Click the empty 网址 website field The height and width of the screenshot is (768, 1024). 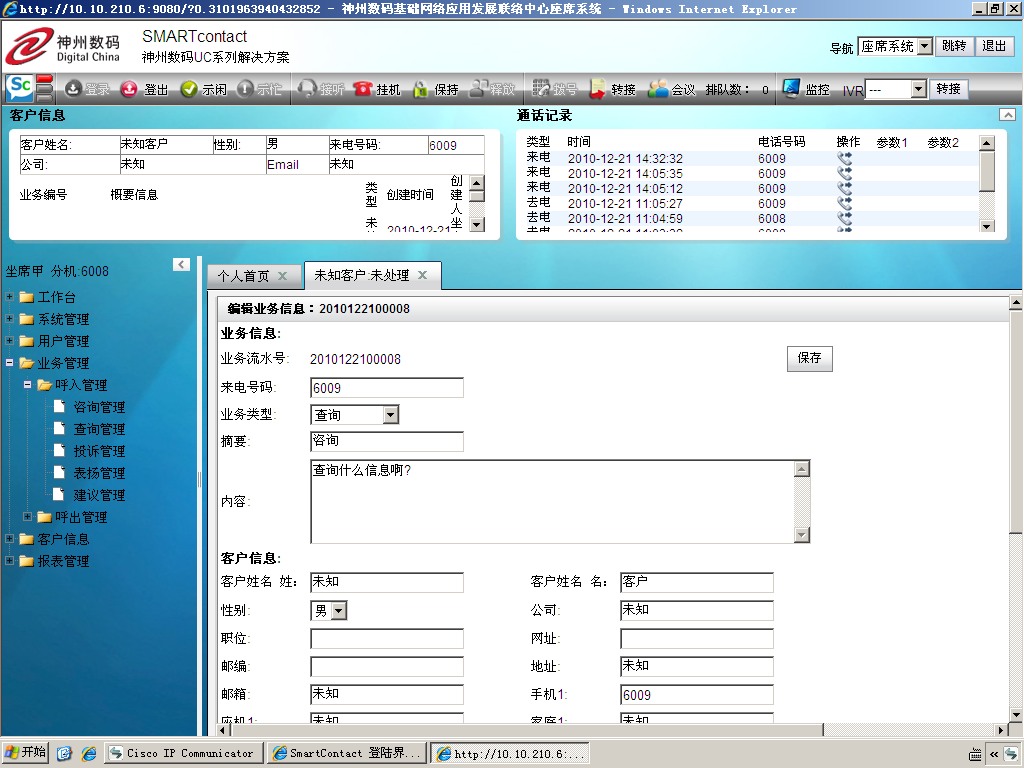[697, 639]
